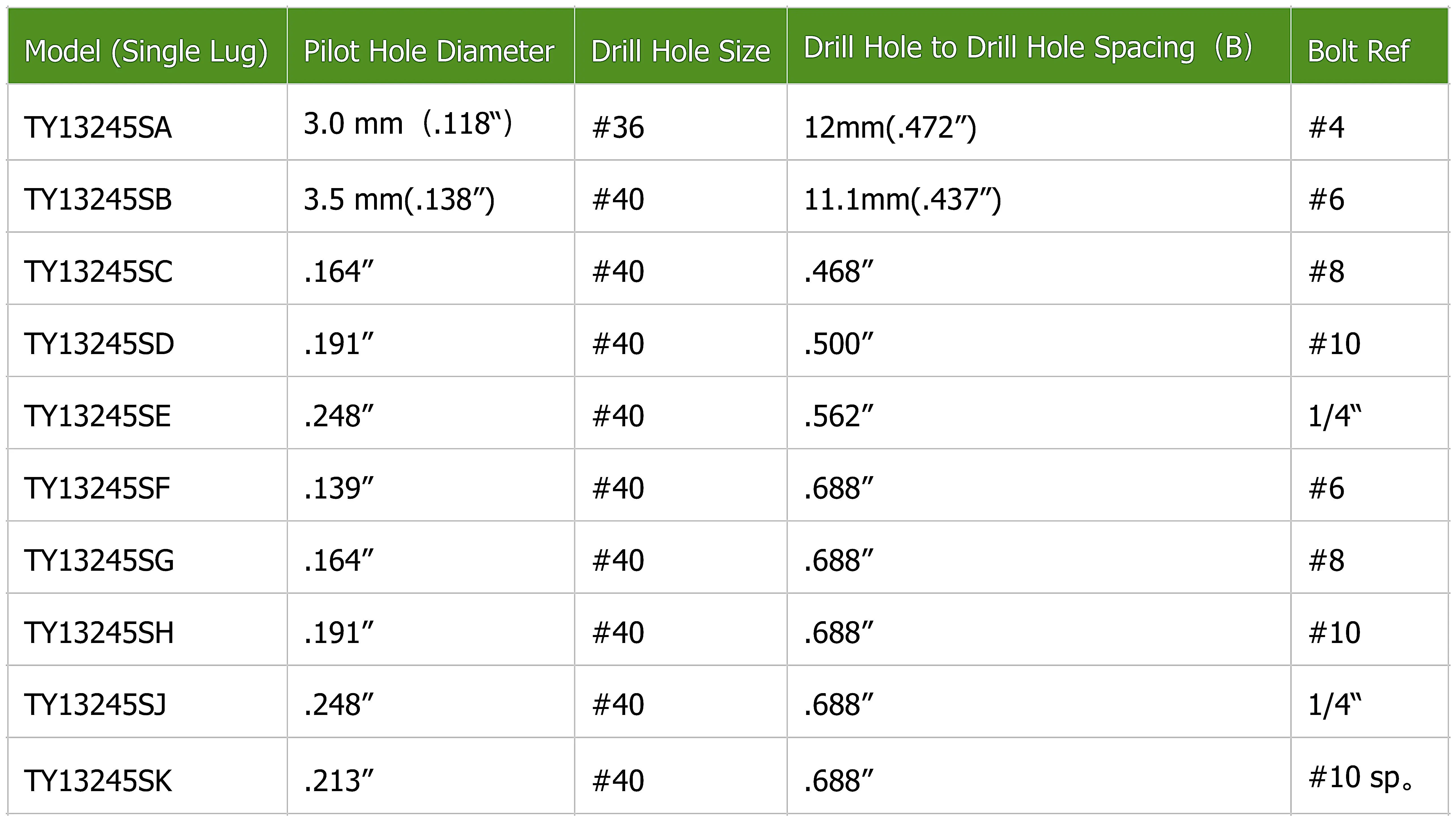Click the #36 drill hole size cell
Screen dimensions: 1456x822
[x=617, y=127]
